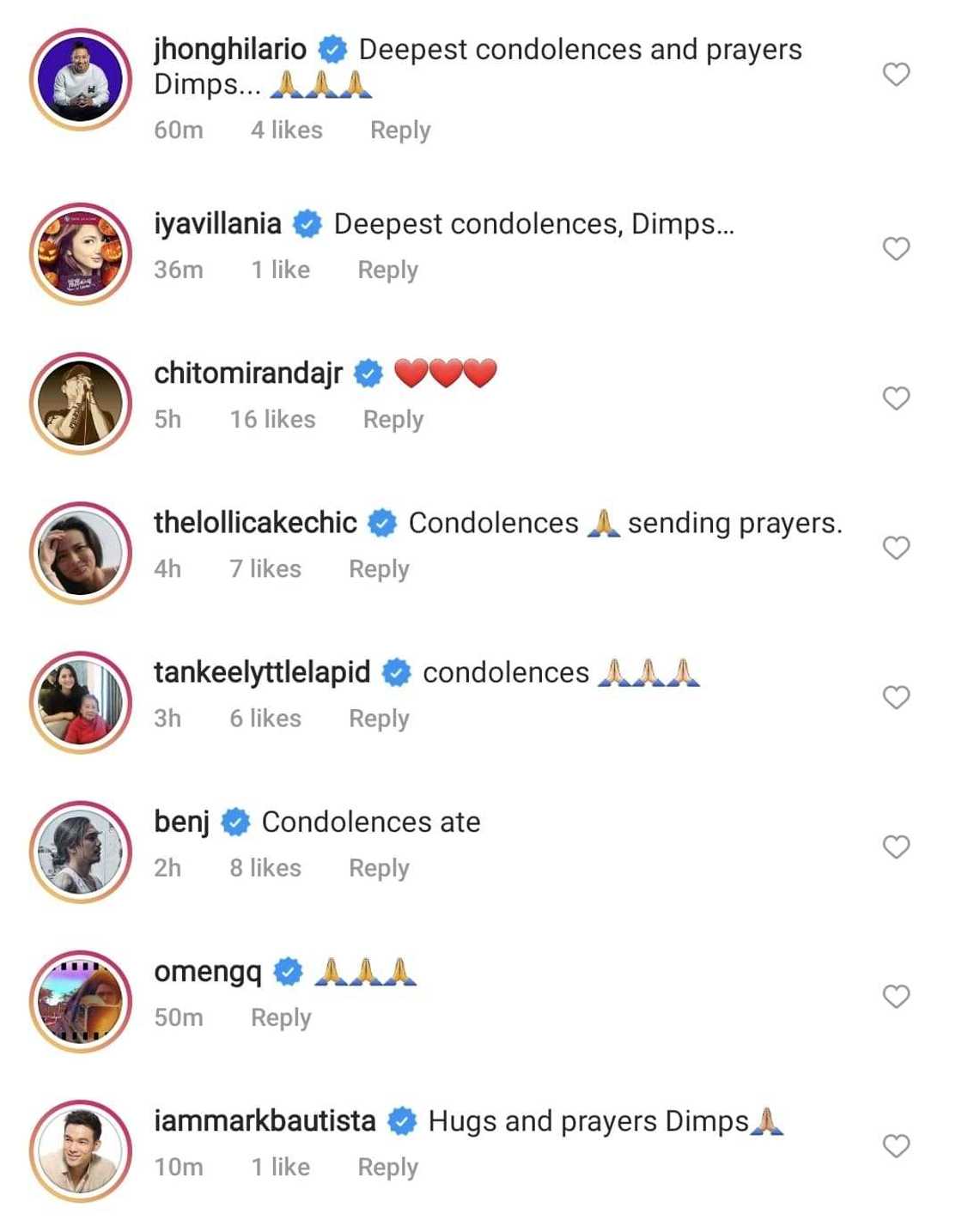Open chitomirandajr's avatar story

coord(81,404)
